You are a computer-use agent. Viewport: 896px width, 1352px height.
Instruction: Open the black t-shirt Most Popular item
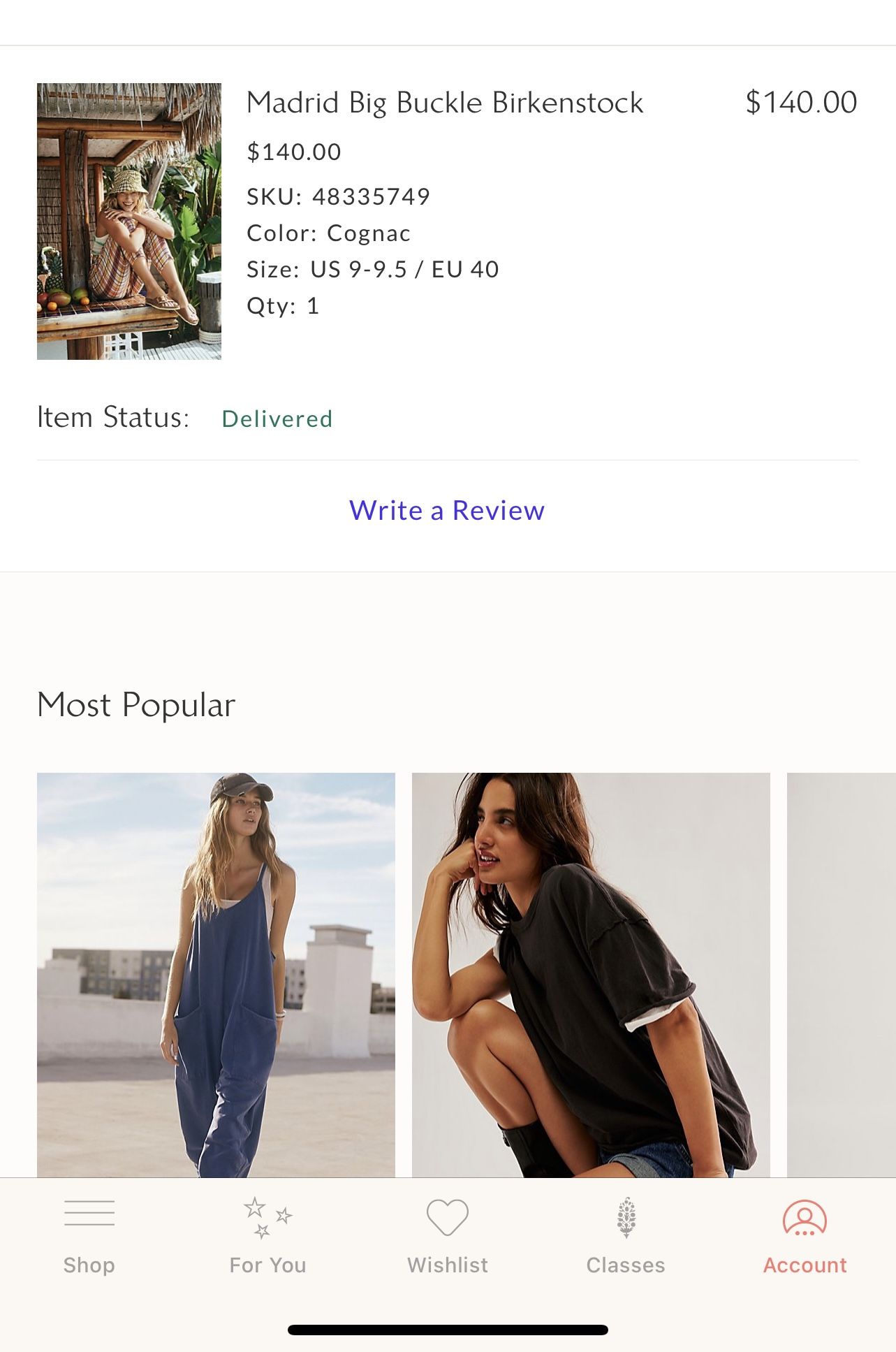point(591,975)
